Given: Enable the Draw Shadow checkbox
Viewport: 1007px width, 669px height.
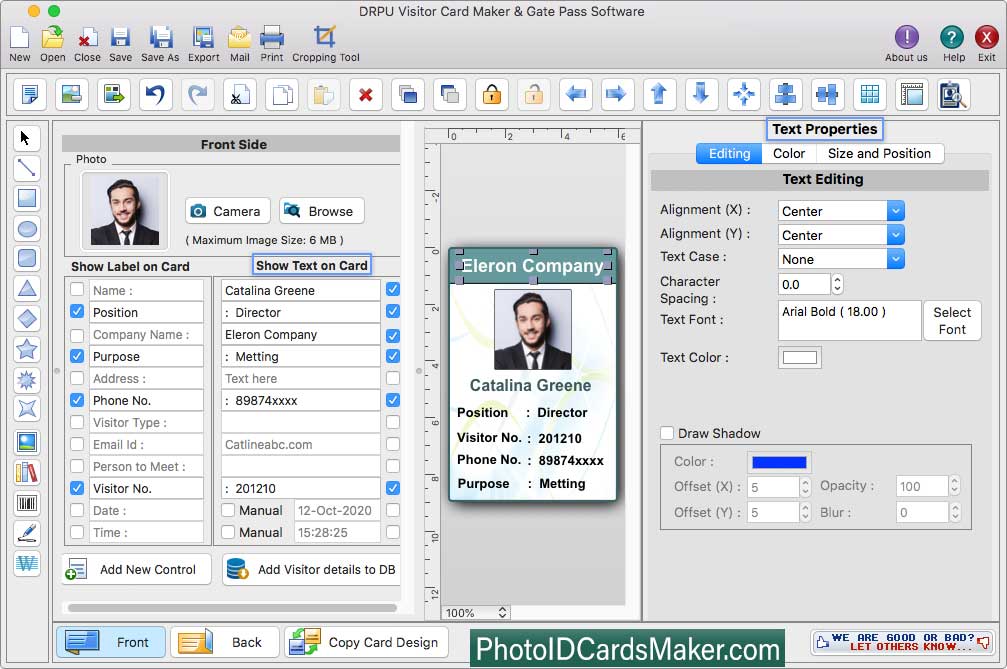Looking at the screenshot, I should pyautogui.click(x=667, y=433).
